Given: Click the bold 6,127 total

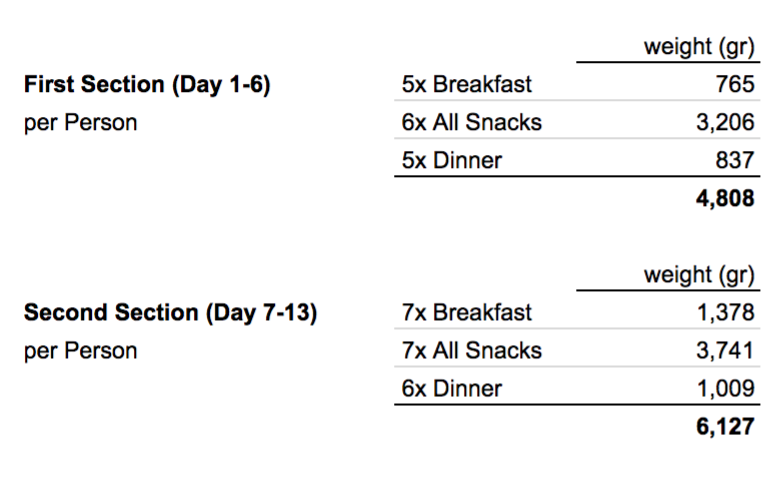Looking at the screenshot, I should [x=724, y=427].
